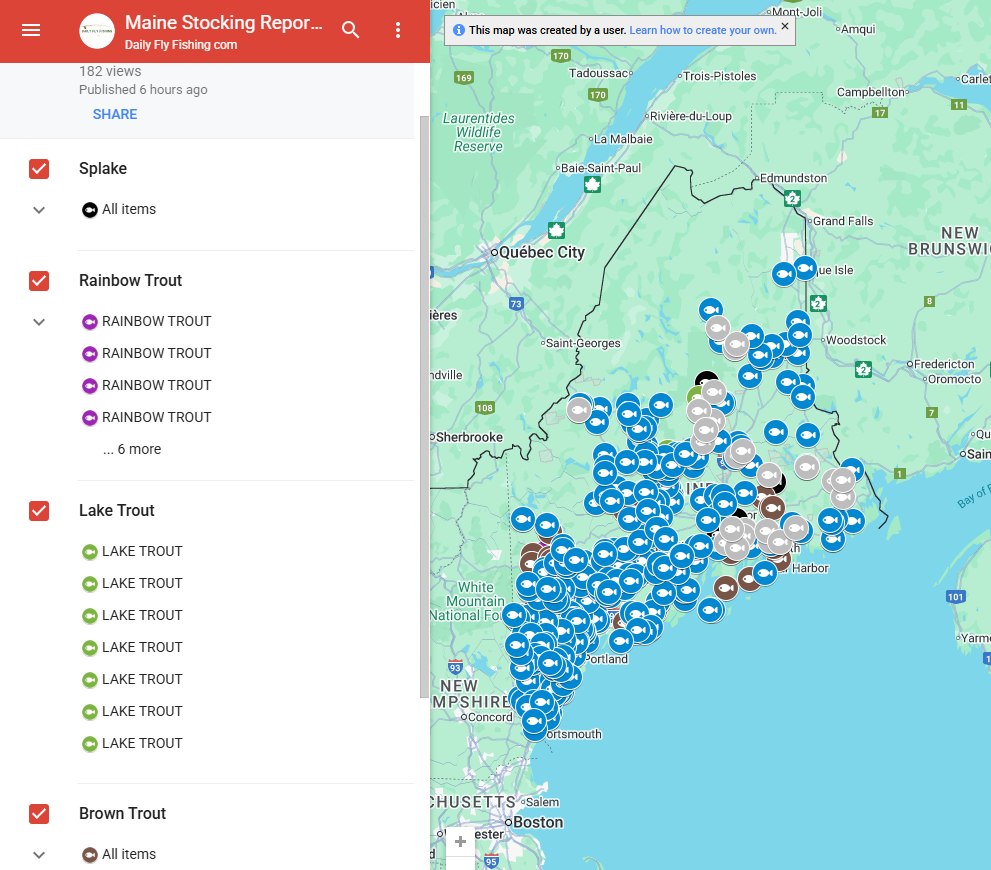Select the Brown Trout 'All items' entry
The width and height of the screenshot is (991, 870).
(119, 854)
